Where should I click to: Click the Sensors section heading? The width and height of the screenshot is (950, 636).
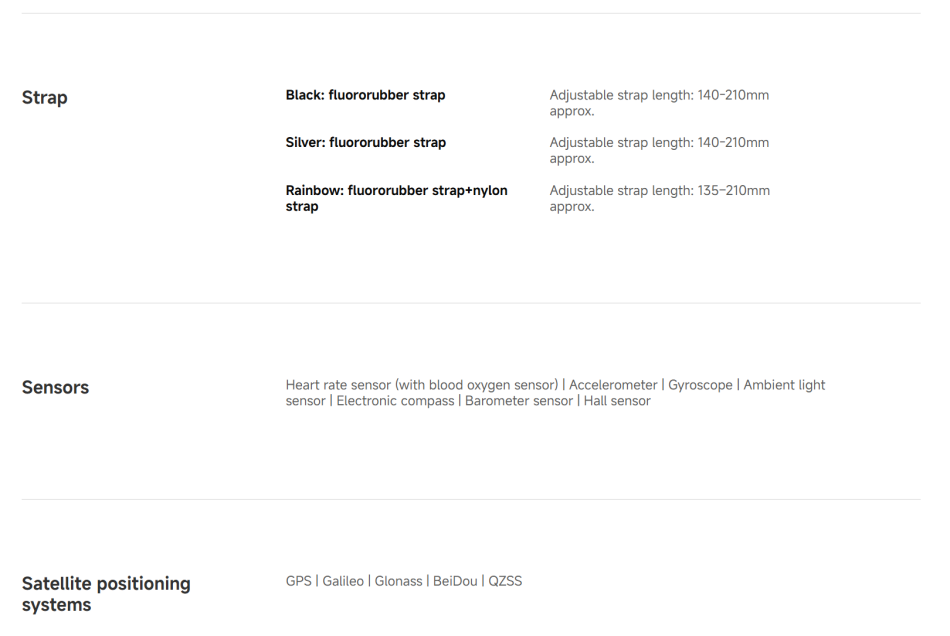tap(55, 388)
